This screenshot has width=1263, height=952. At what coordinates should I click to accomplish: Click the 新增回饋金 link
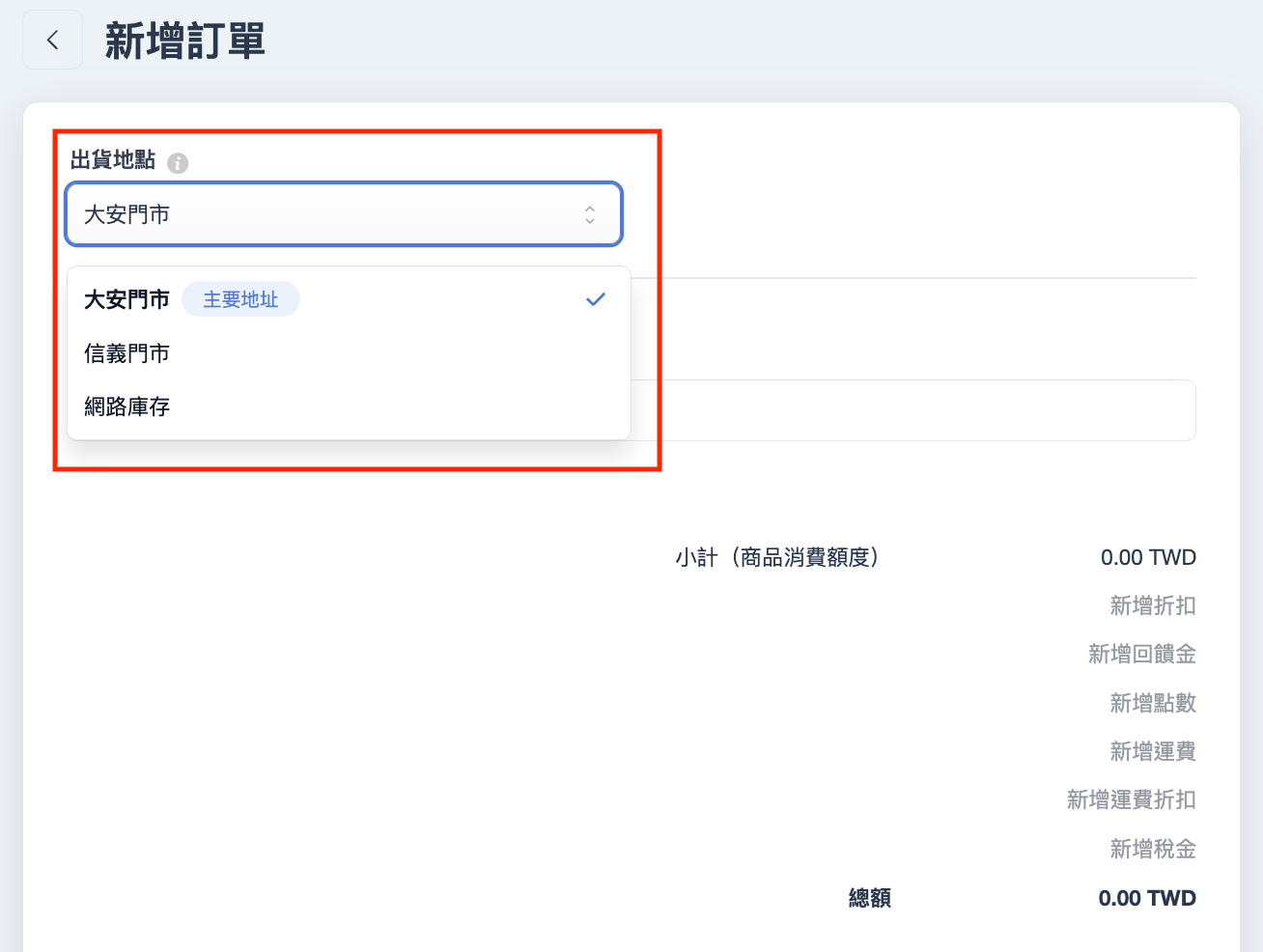(x=1141, y=654)
